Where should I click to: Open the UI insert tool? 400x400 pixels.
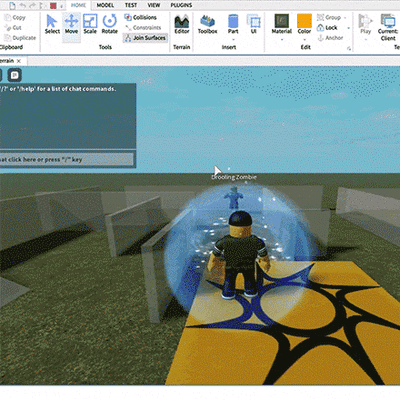[x=254, y=24]
